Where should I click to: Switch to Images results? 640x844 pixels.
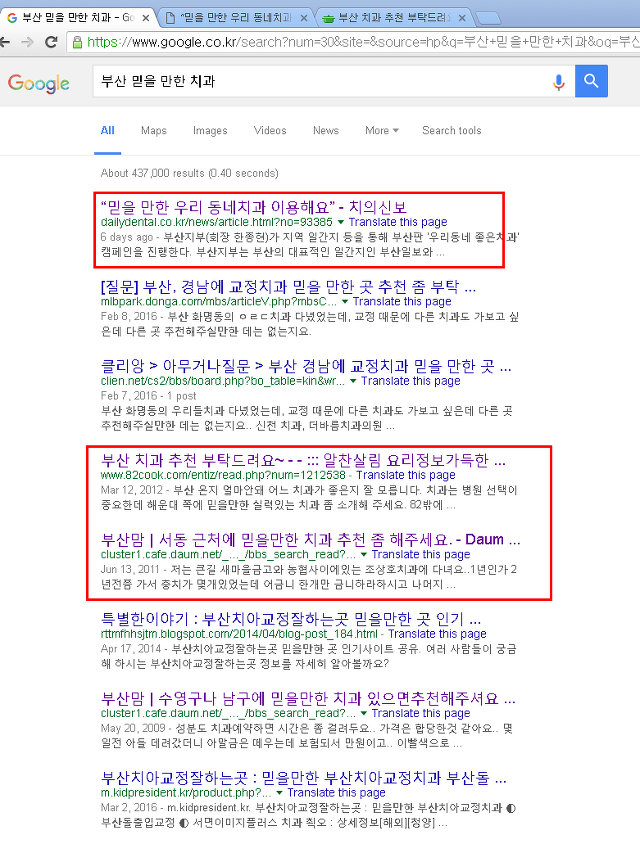coord(210,130)
